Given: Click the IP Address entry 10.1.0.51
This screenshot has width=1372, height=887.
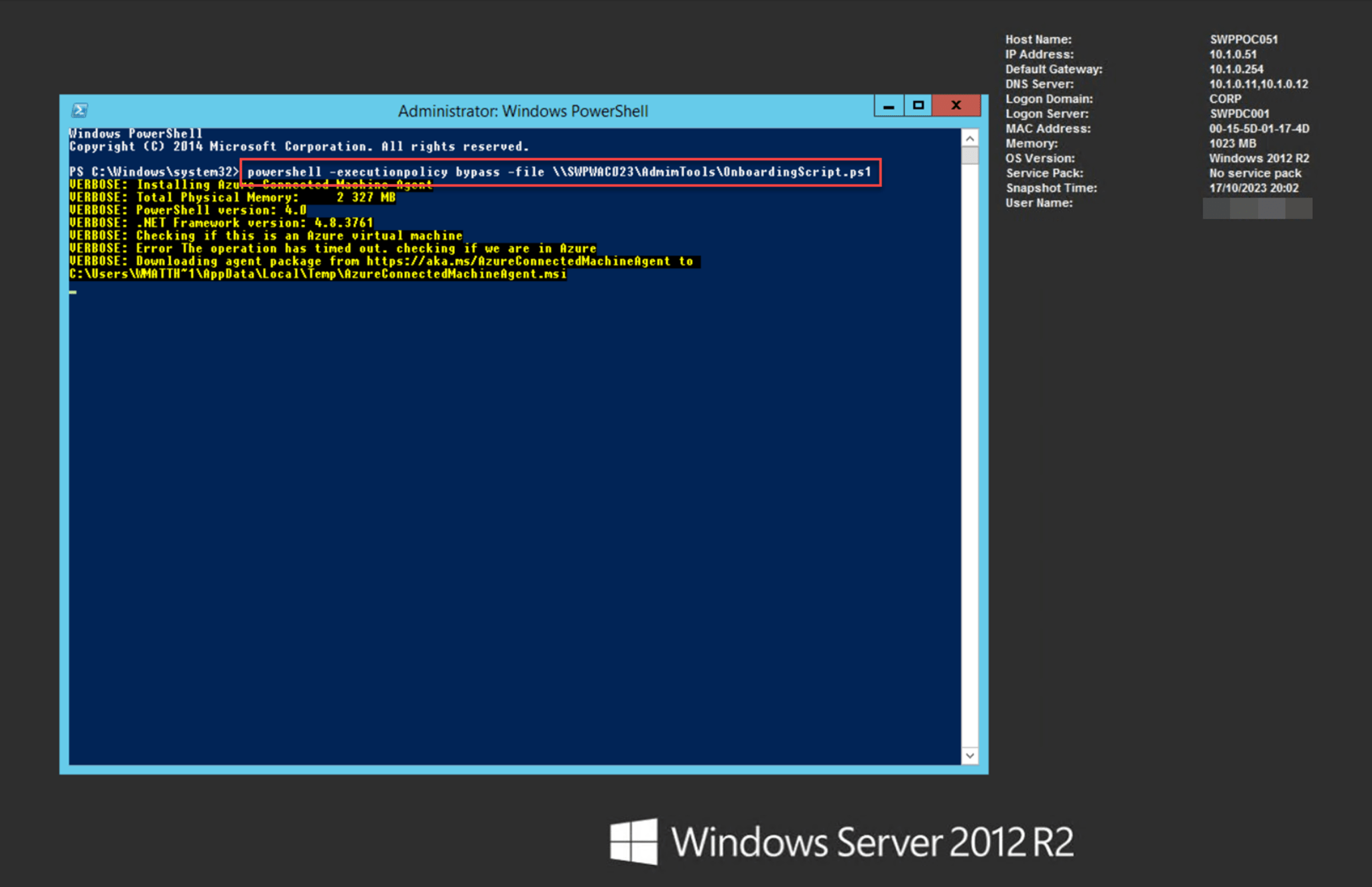Looking at the screenshot, I should [1233, 54].
